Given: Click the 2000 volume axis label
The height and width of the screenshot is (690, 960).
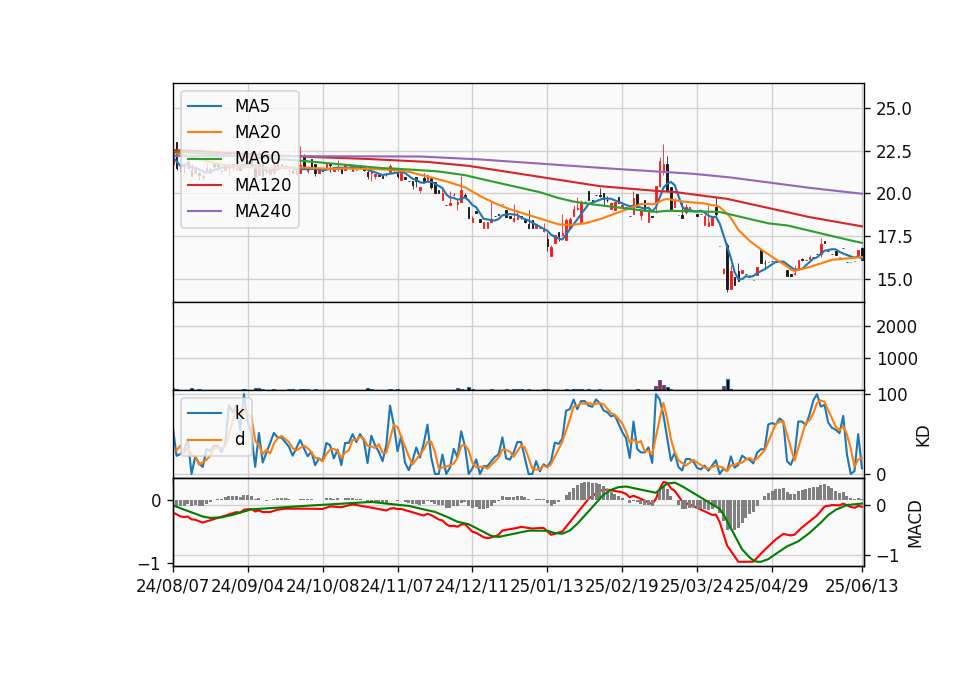Looking at the screenshot, I should (x=897, y=327).
